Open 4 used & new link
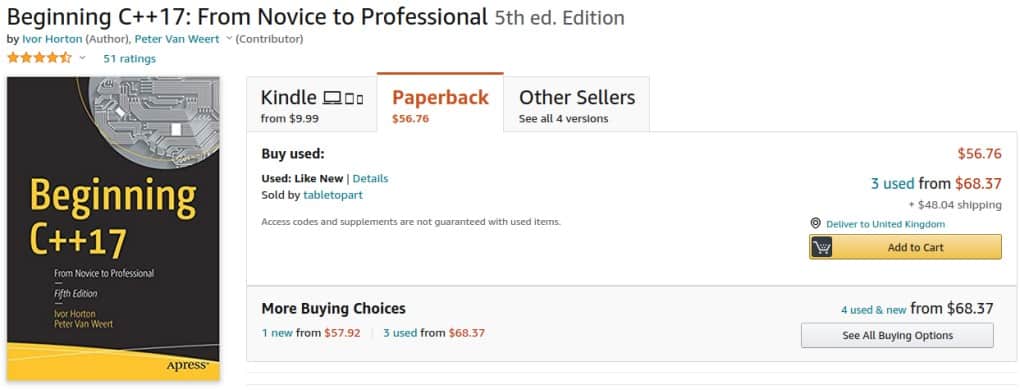1020x390 pixels. tap(873, 310)
